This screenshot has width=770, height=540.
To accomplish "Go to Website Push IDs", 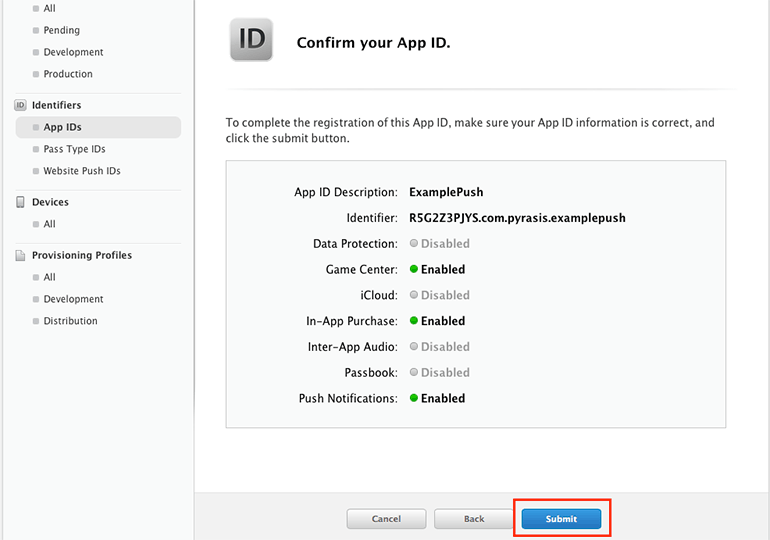I will click(82, 171).
